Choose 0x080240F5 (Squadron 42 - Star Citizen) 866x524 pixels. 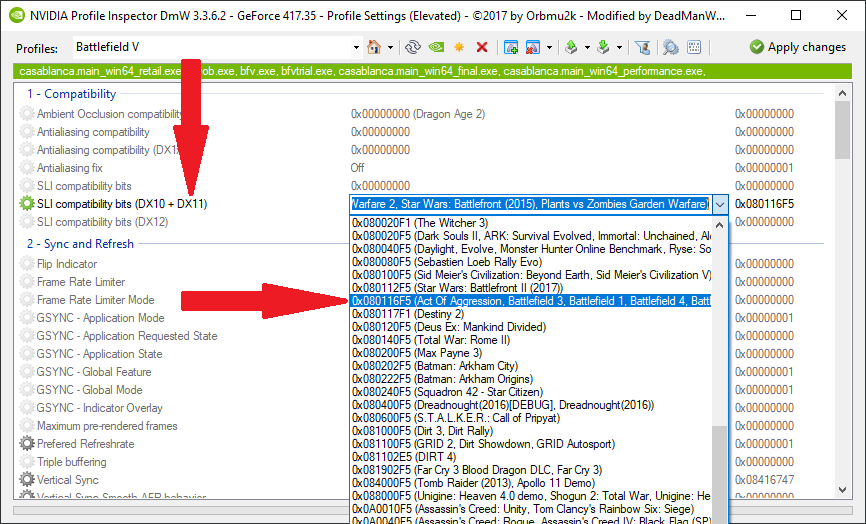pos(531,392)
